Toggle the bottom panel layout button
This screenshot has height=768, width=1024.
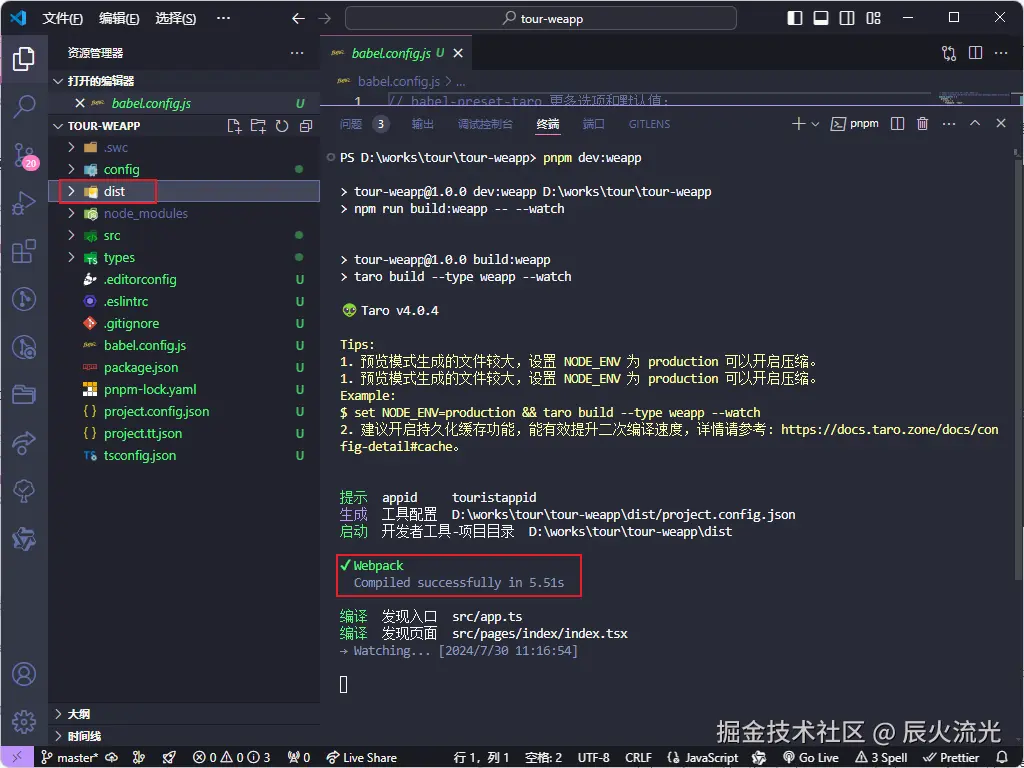(821, 18)
